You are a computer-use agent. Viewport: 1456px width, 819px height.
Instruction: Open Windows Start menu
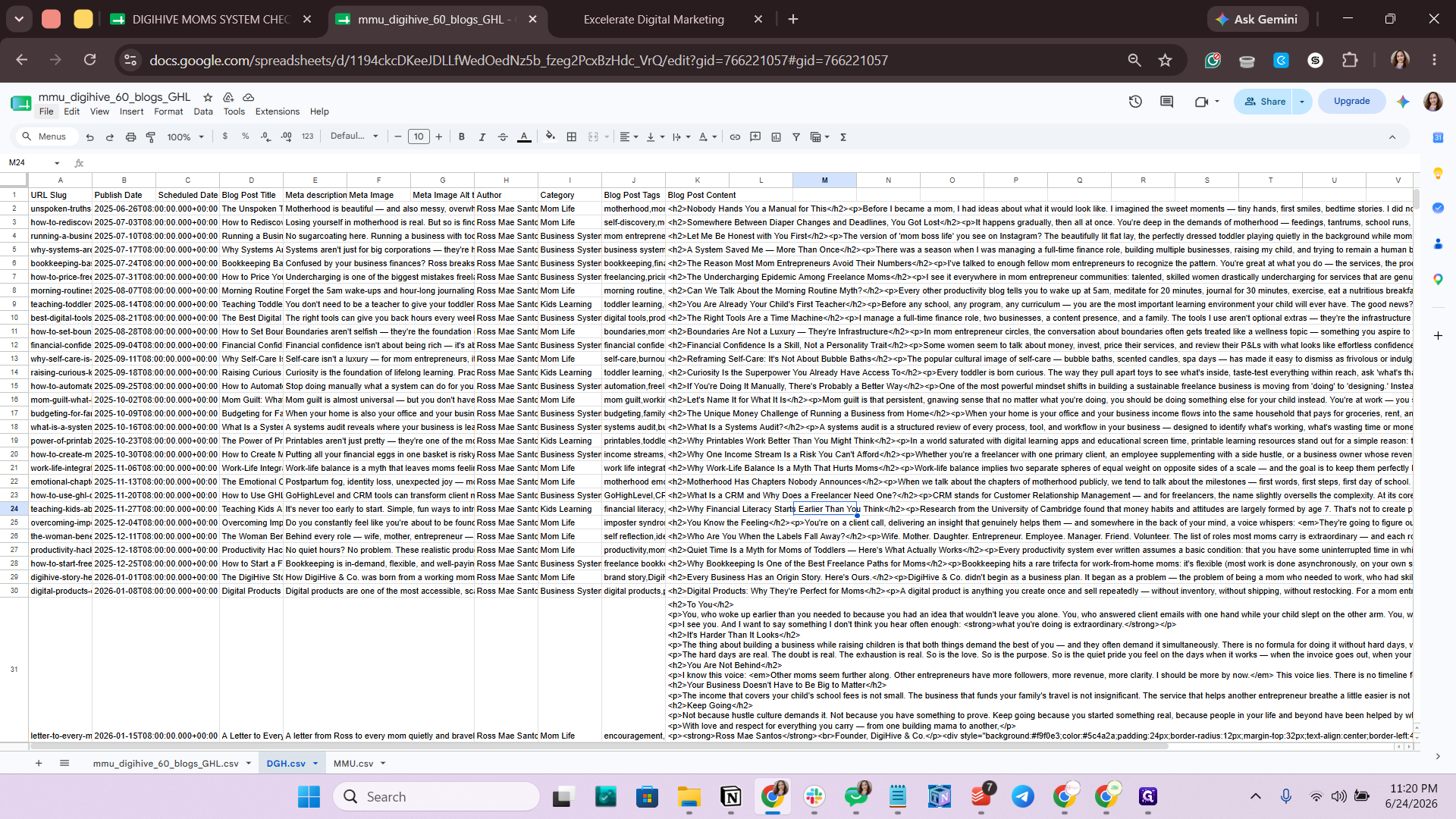pyautogui.click(x=309, y=796)
